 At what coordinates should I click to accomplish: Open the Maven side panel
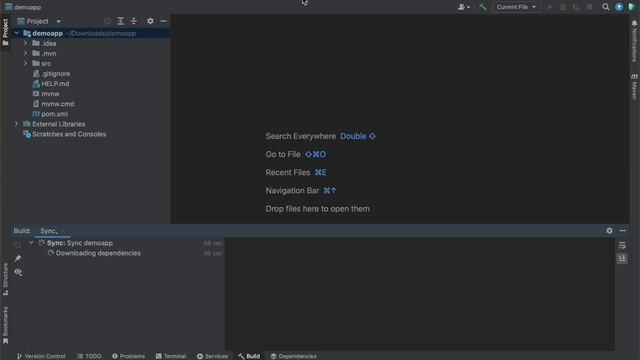[x=634, y=87]
